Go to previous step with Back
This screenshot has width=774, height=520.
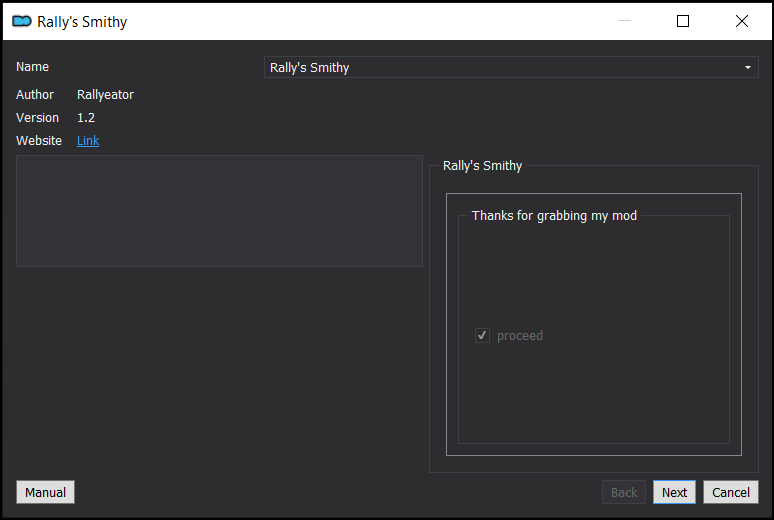tap(624, 492)
